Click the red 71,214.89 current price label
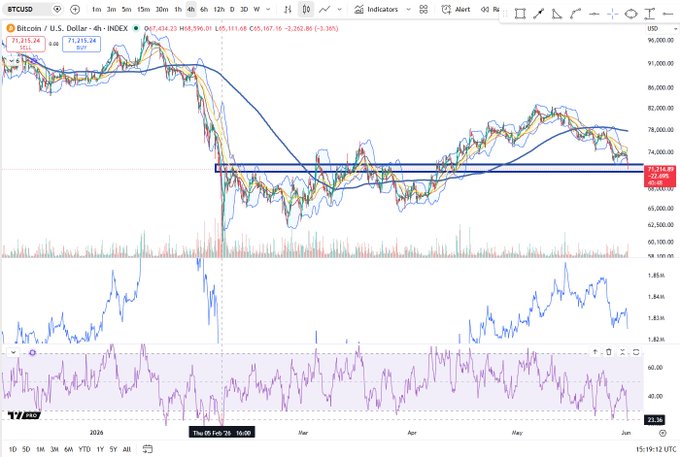 pos(660,176)
